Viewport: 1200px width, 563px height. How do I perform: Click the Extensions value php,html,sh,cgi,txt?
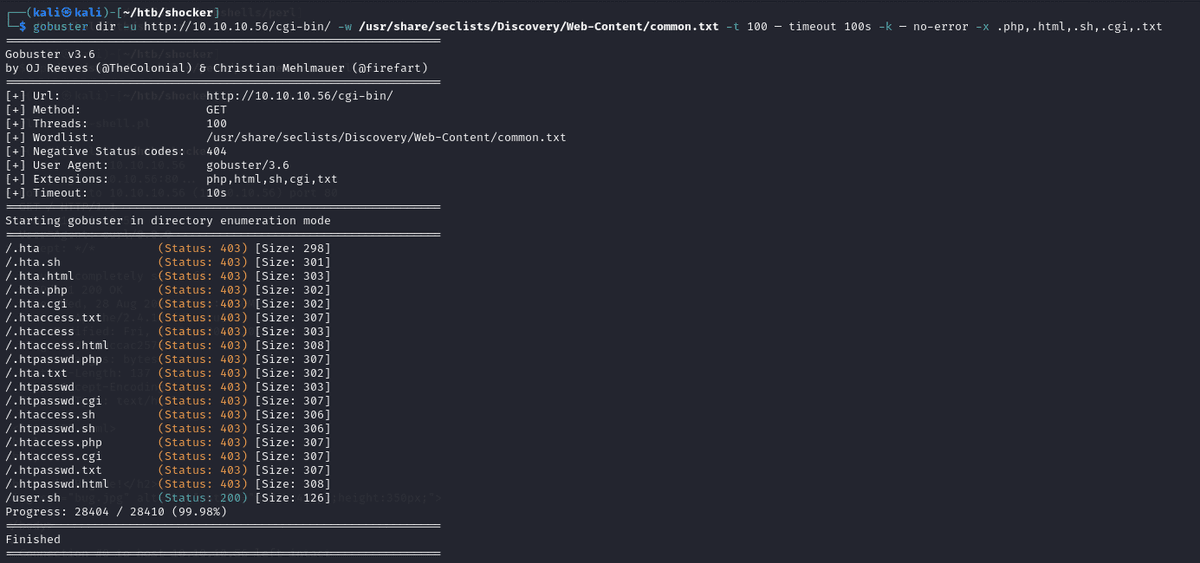[x=271, y=180]
